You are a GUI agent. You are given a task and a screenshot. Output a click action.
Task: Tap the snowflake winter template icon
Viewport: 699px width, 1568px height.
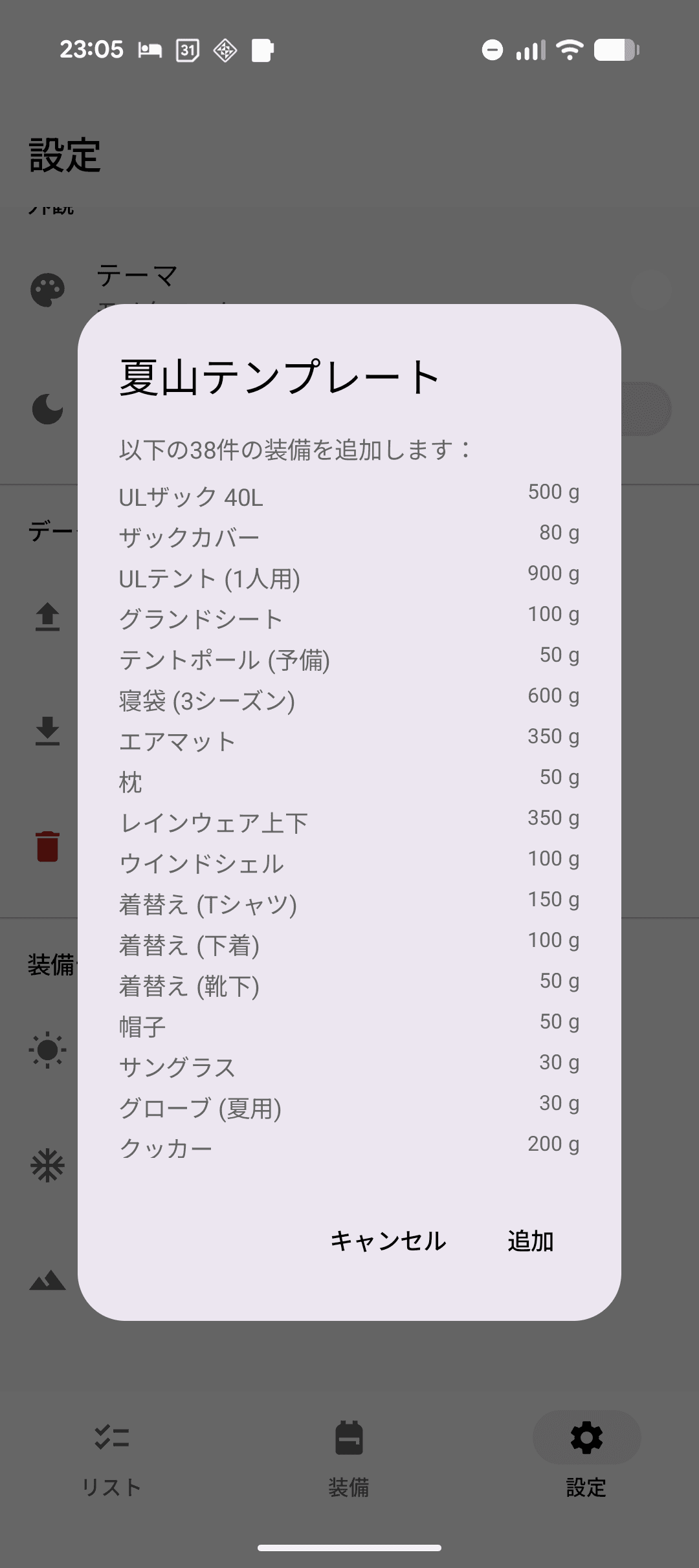pyautogui.click(x=47, y=1166)
